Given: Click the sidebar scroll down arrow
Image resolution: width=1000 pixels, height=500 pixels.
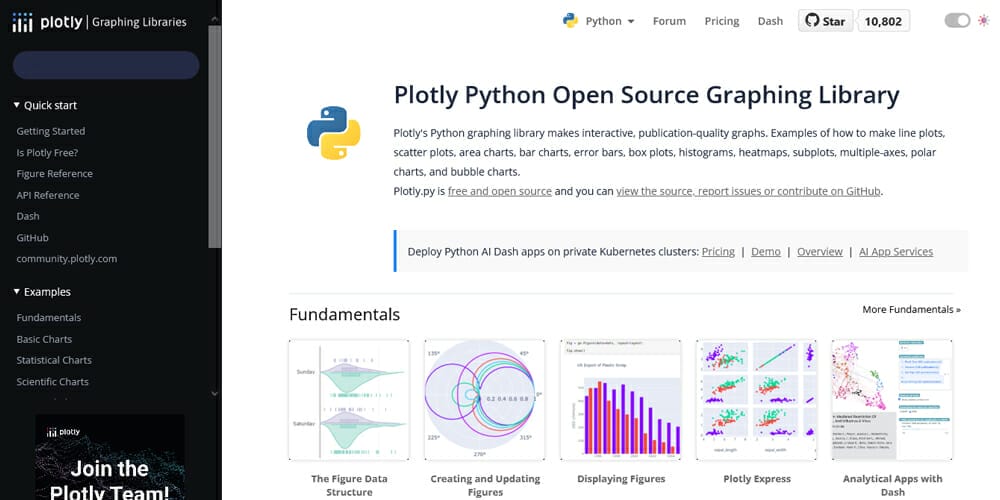Looking at the screenshot, I should pos(214,394).
